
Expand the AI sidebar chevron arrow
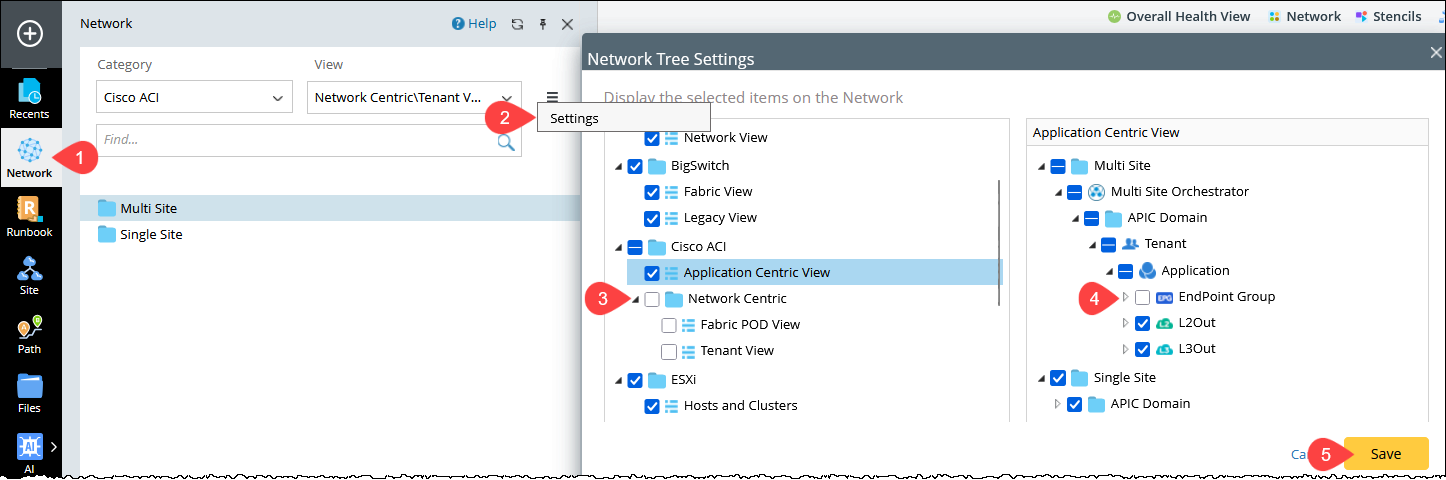(x=54, y=446)
